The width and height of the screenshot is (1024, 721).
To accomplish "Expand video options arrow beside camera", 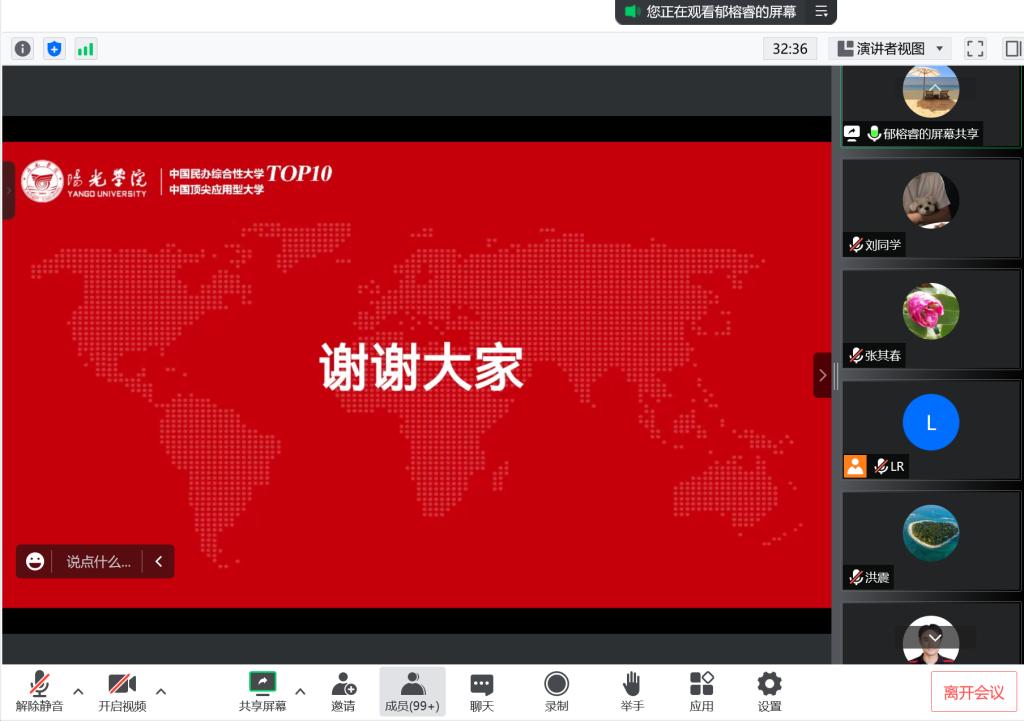I will [x=161, y=691].
